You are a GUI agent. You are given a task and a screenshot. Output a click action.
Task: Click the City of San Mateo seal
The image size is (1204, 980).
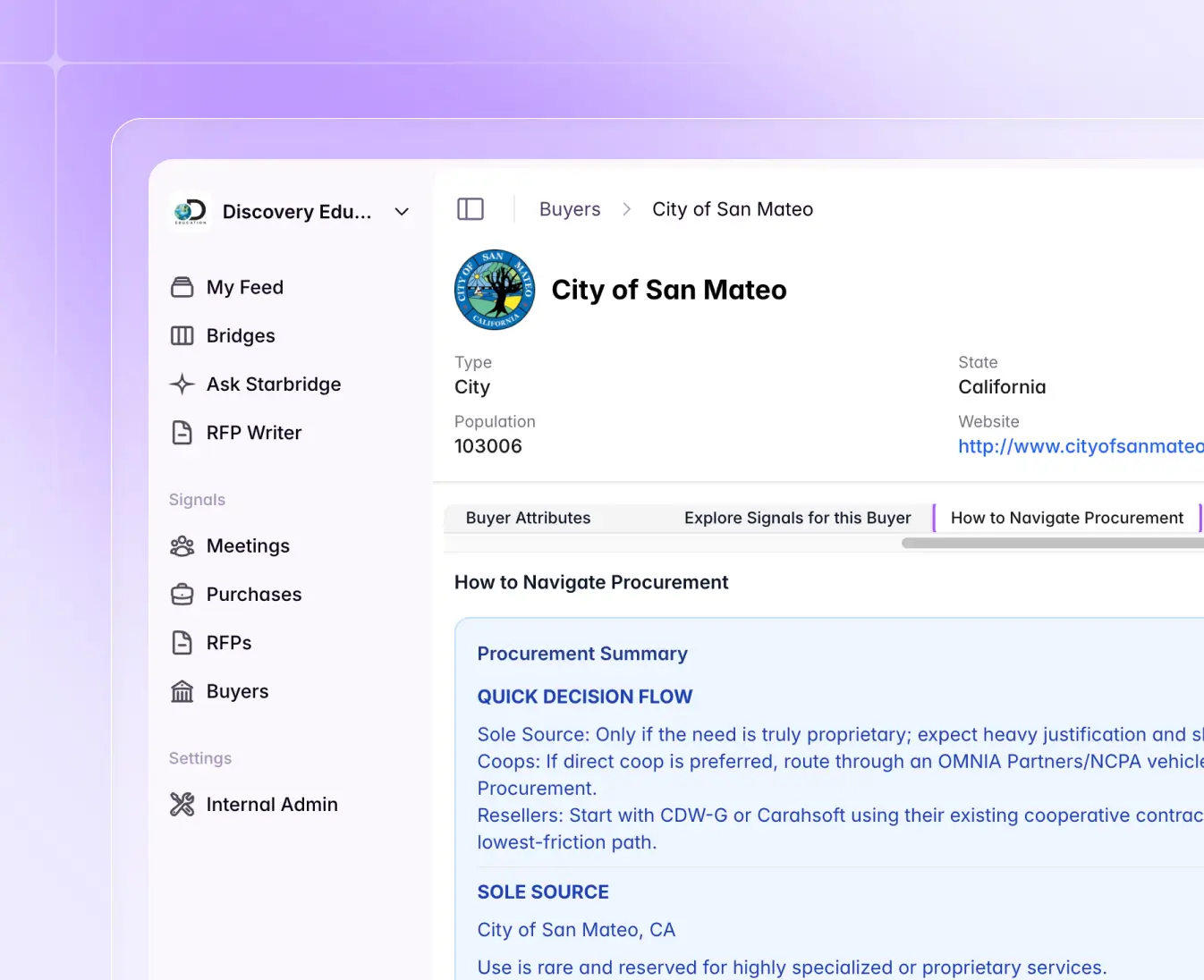tap(495, 290)
